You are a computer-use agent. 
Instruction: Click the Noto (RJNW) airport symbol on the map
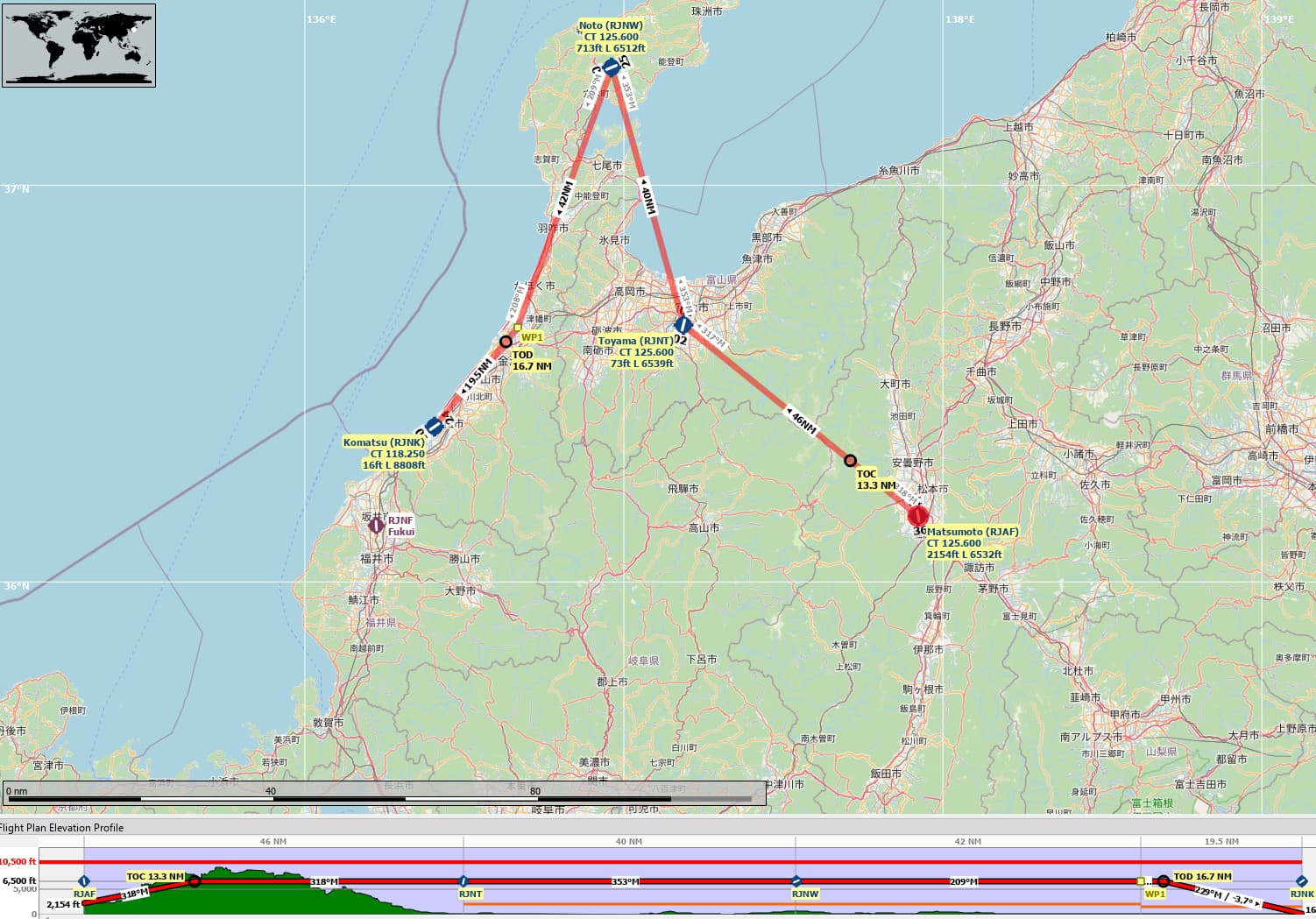[612, 67]
